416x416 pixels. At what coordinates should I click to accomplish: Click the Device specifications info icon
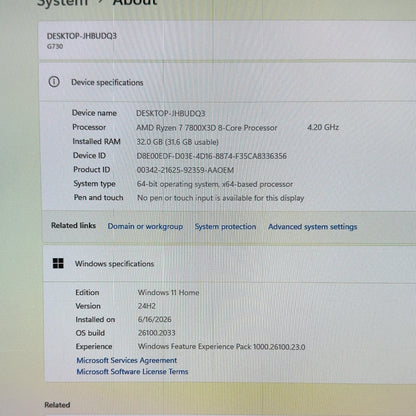54,82
